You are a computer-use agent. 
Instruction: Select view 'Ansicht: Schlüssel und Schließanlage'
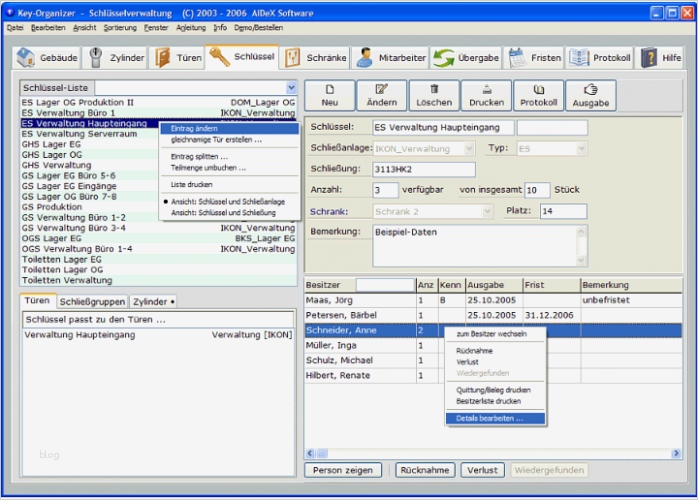(x=229, y=202)
